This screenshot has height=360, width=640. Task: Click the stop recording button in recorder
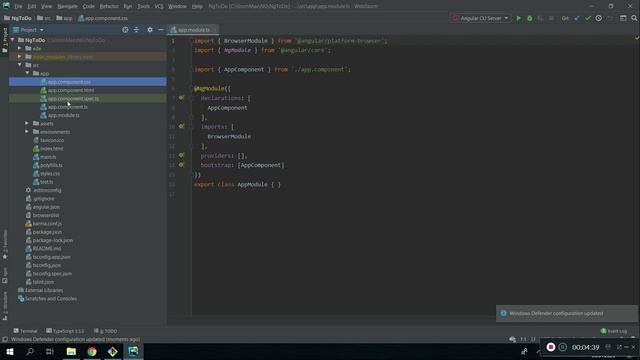pyautogui.click(x=551, y=347)
